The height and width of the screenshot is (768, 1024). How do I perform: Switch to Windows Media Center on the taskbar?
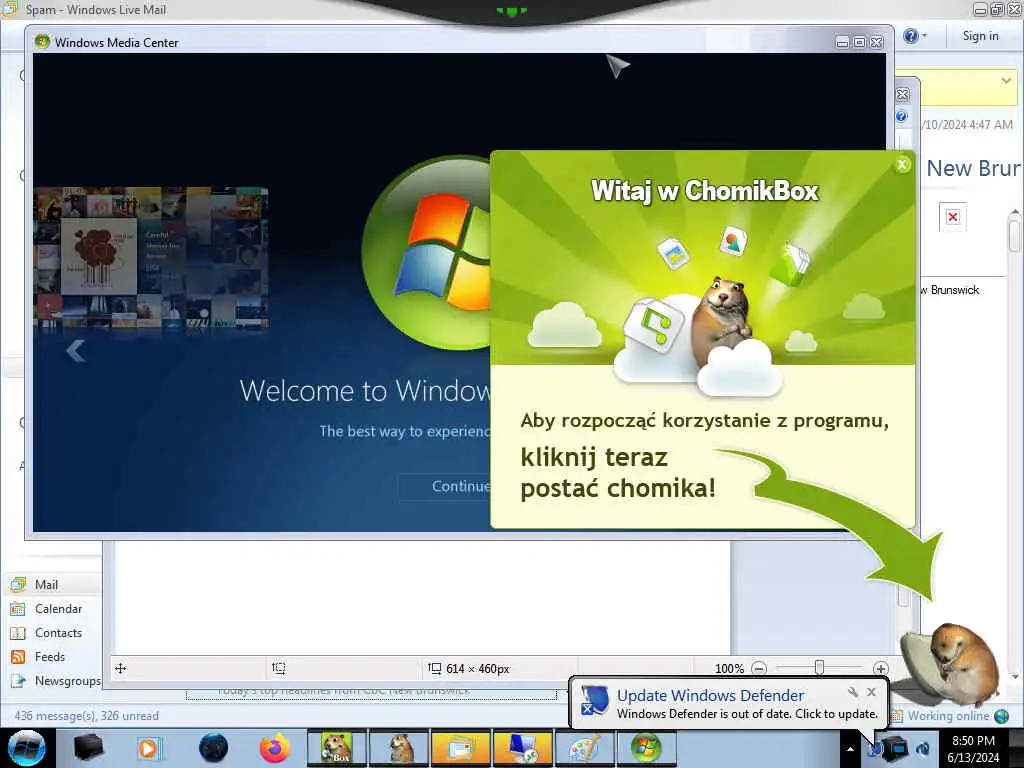pos(647,748)
